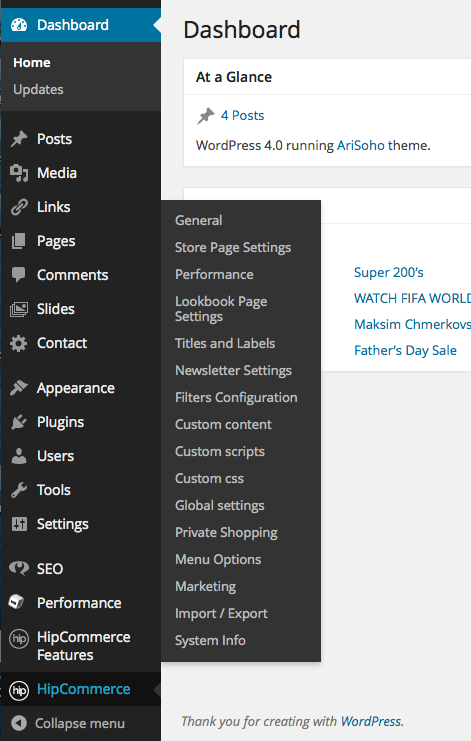Click the Posts pushpin icon in sidebar
The image size is (471, 741).
pos(19,139)
